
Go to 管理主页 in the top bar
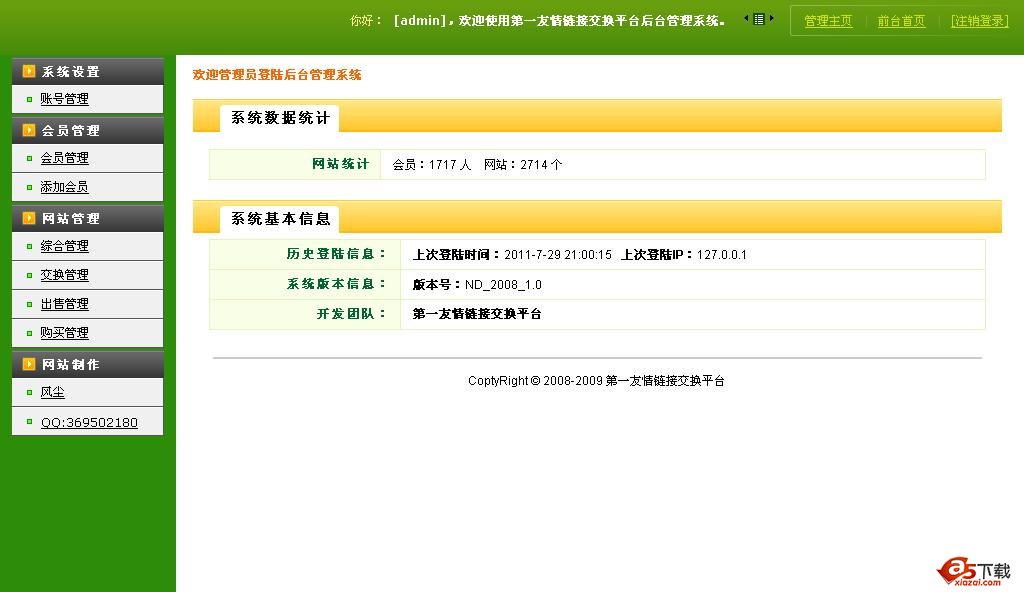pos(828,21)
